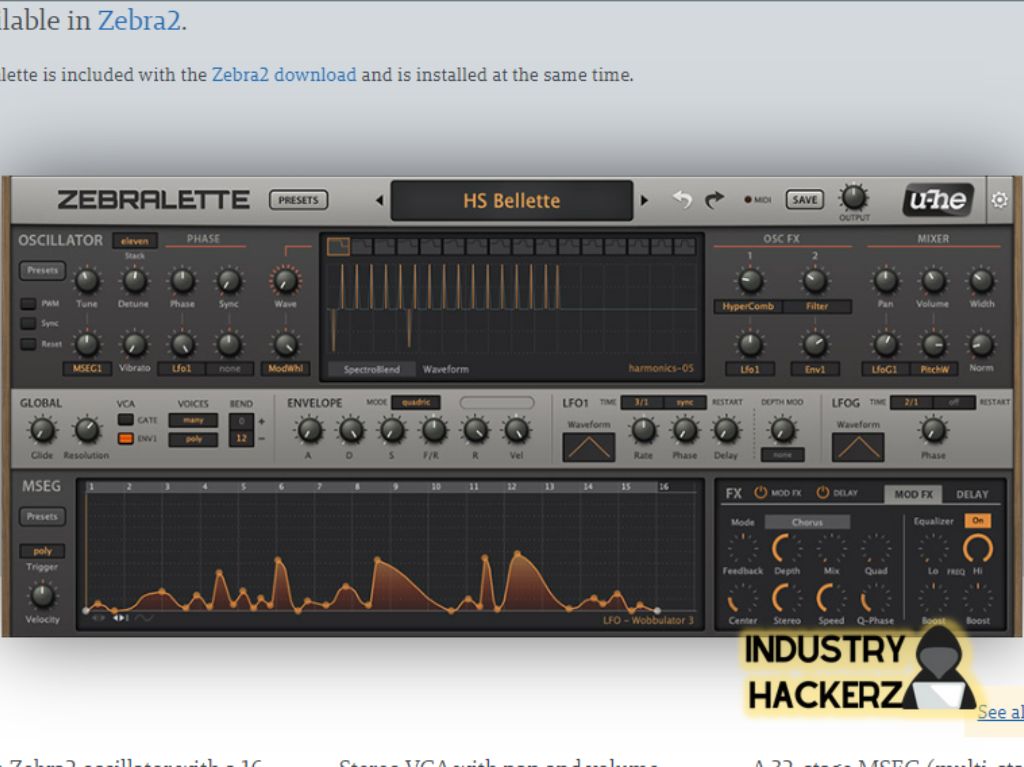Toggle the VCA Env1 switch

125,438
